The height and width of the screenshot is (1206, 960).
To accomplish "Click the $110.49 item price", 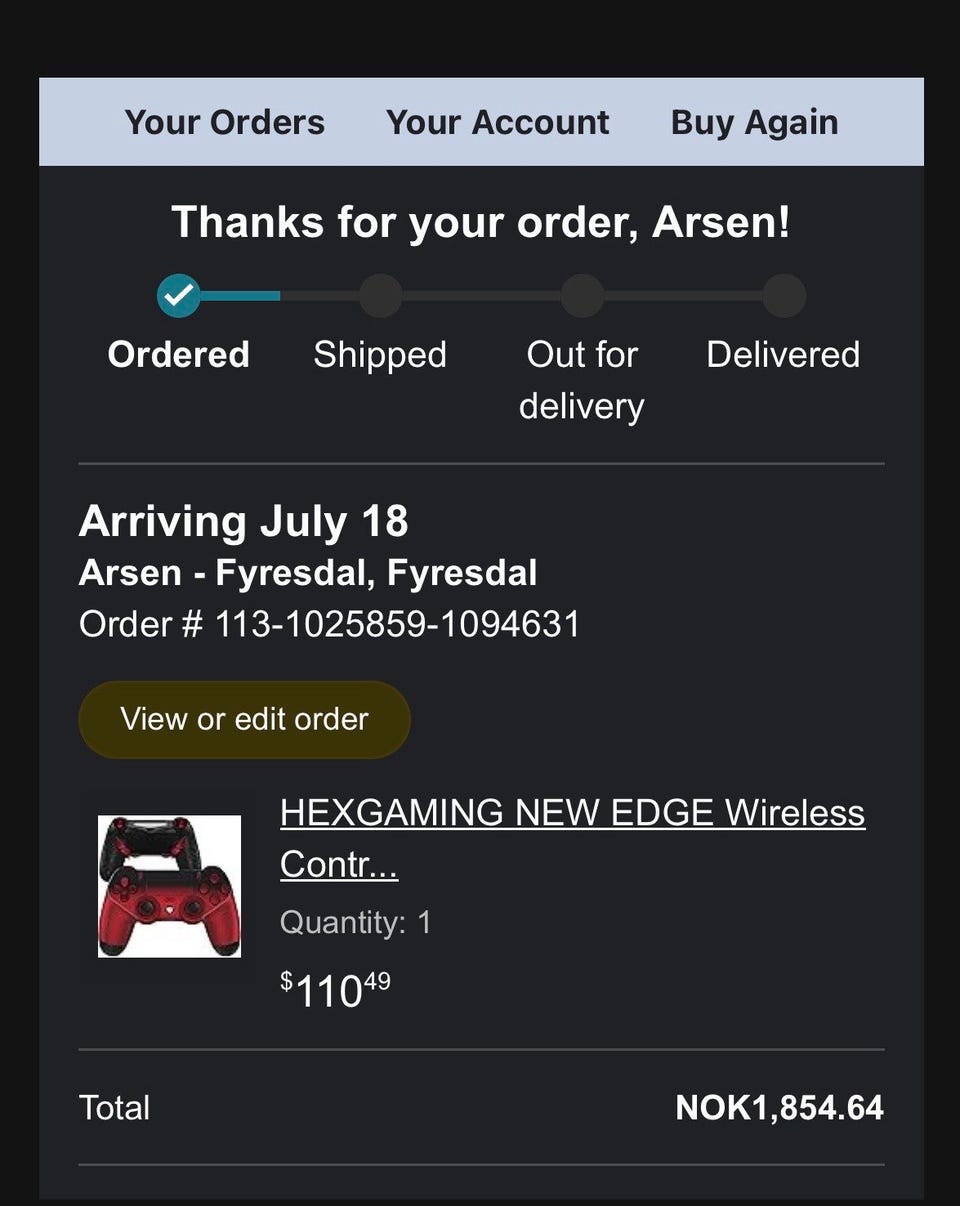I will [x=335, y=990].
